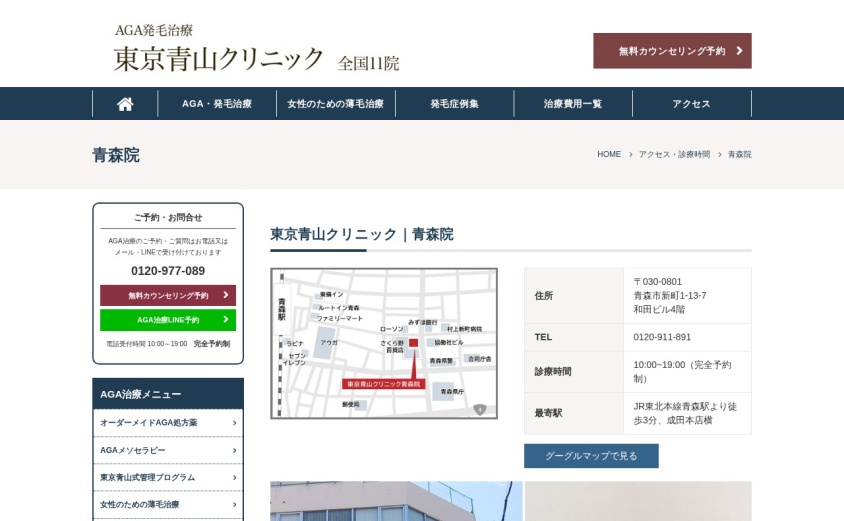Click the 住所 table label

click(544, 295)
